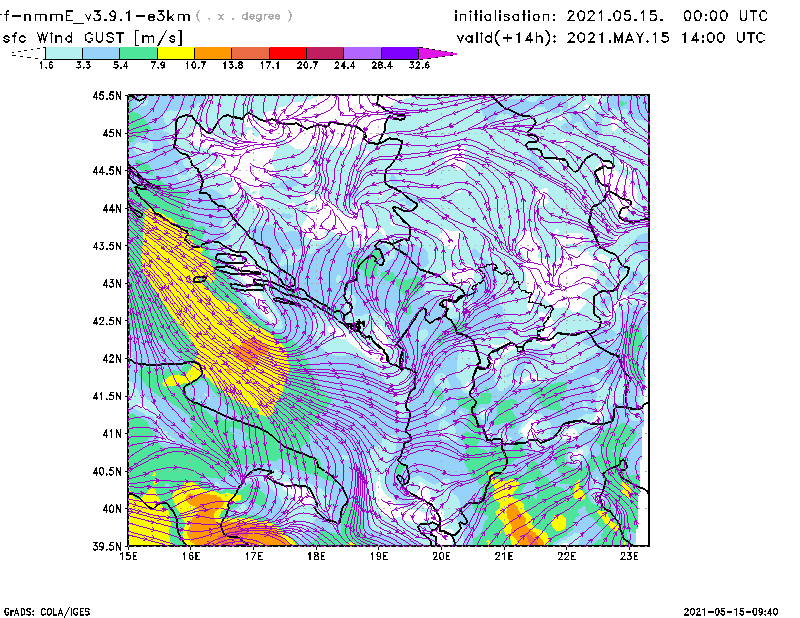The image size is (800, 618).
Task: Click the white dashed arrow below 1.6 in legend
Action: pyautogui.click(x=28, y=53)
